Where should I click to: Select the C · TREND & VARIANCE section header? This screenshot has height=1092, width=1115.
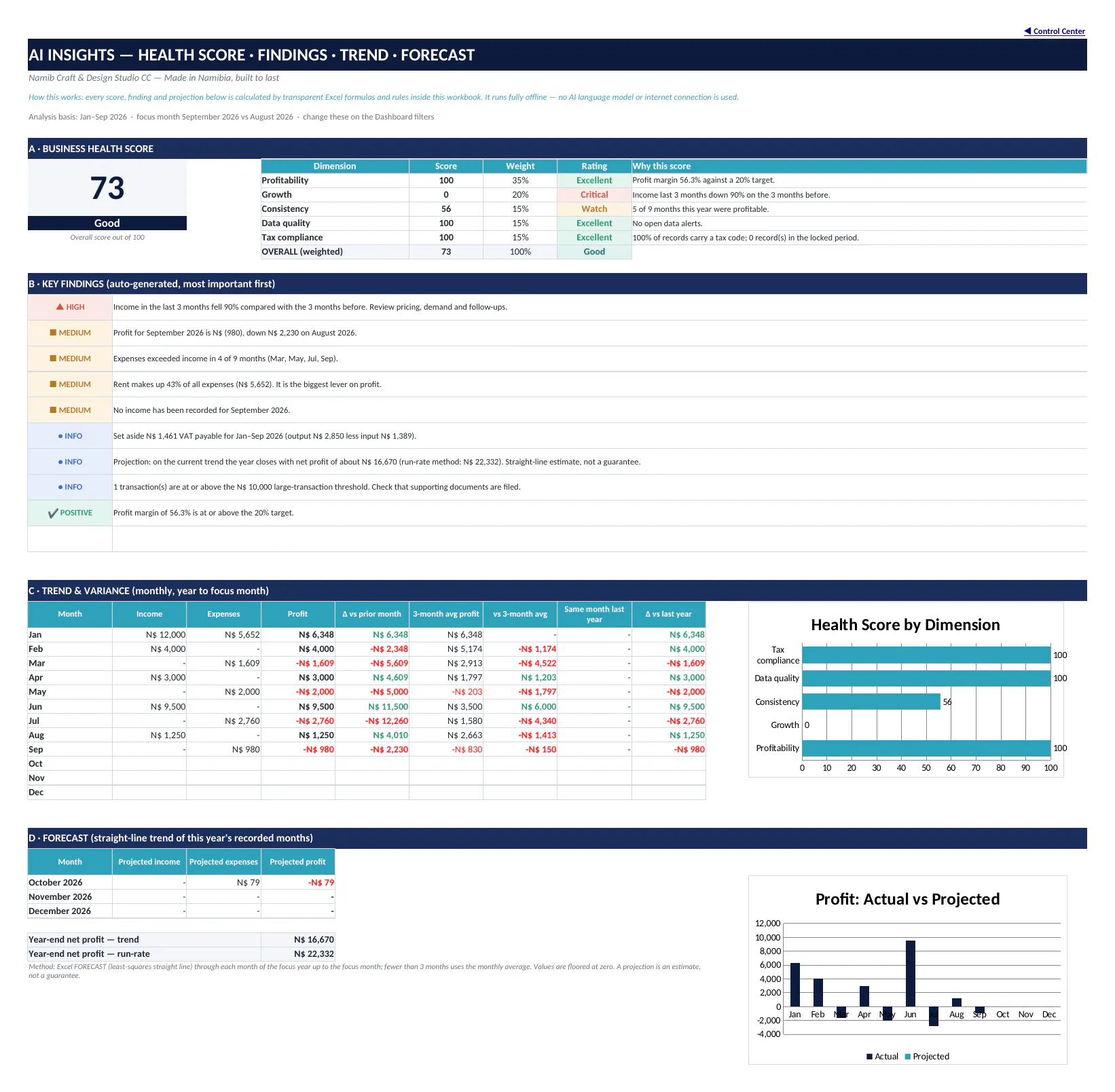click(557, 591)
